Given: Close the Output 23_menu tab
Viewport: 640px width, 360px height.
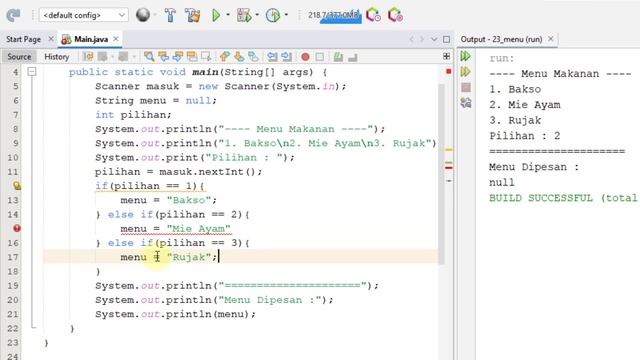Looking at the screenshot, I should (551, 39).
